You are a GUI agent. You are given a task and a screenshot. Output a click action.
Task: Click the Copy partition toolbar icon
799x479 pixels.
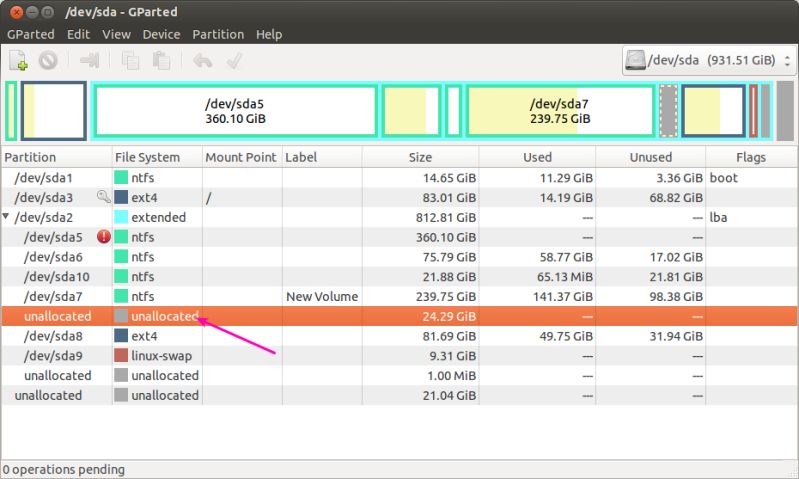pos(130,60)
